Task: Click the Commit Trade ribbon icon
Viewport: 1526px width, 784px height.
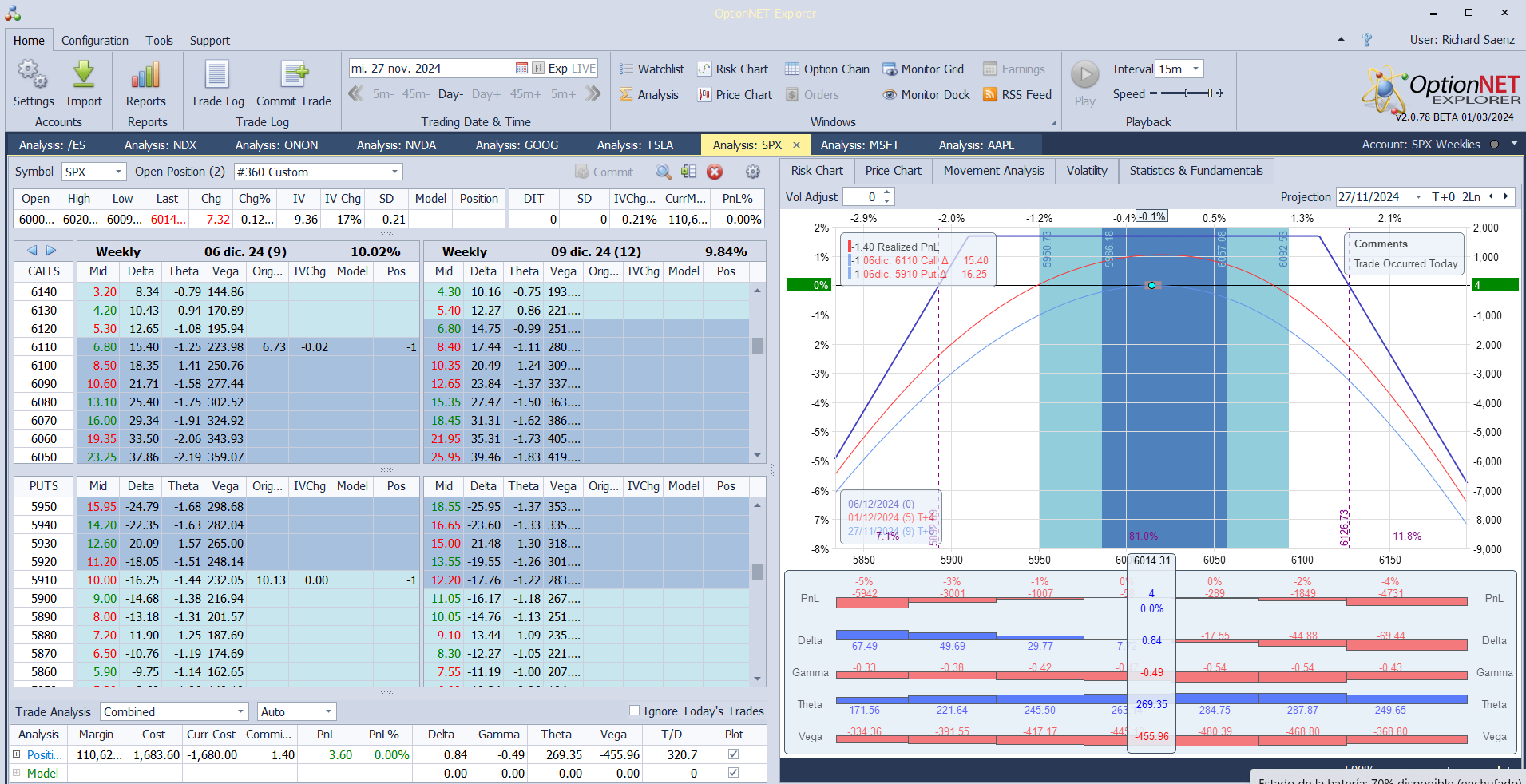Action: pos(294,75)
